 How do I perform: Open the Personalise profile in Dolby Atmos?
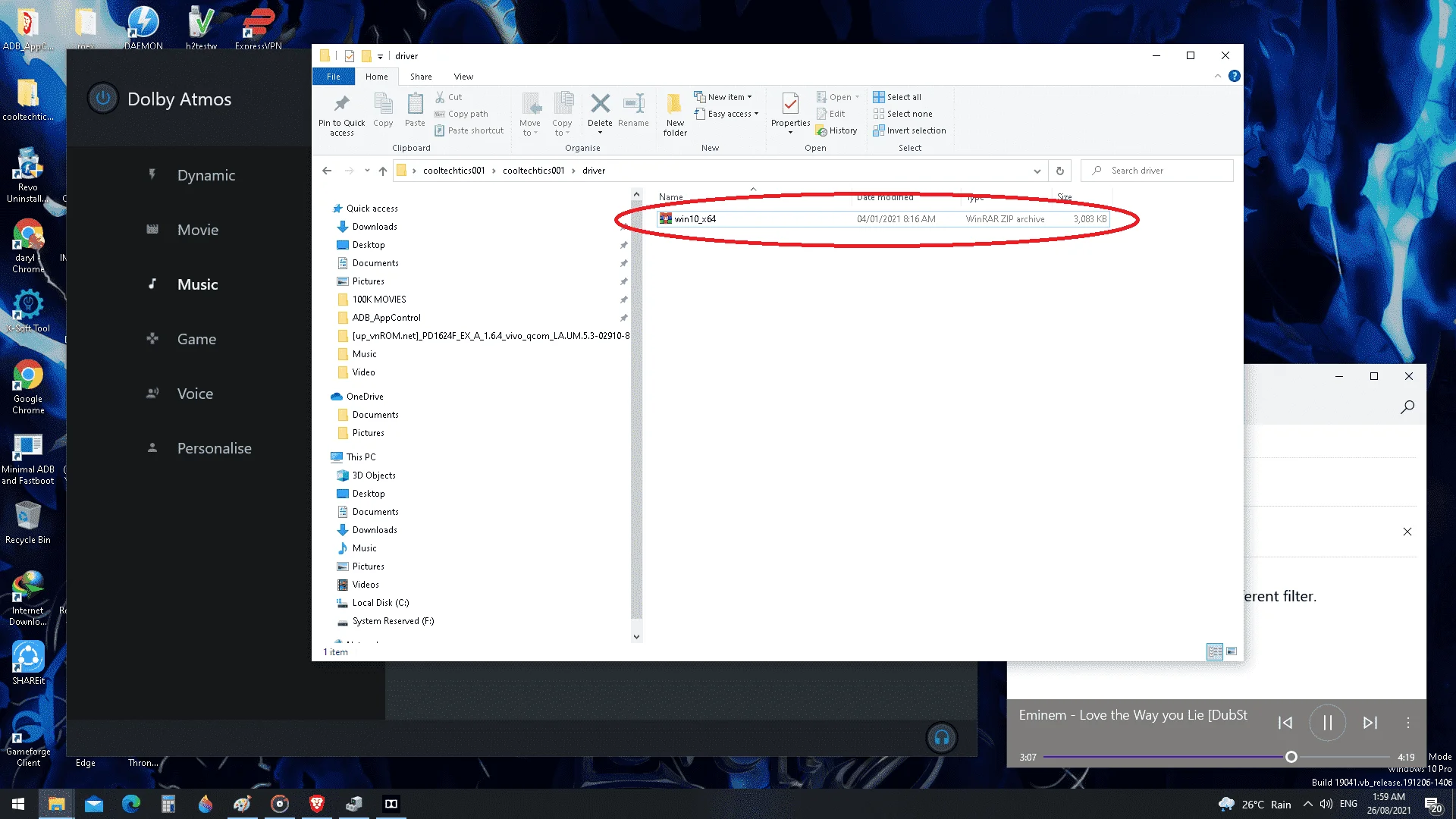(215, 448)
